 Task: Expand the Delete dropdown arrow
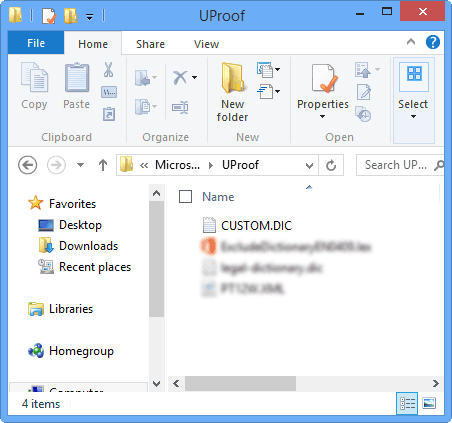[x=195, y=78]
